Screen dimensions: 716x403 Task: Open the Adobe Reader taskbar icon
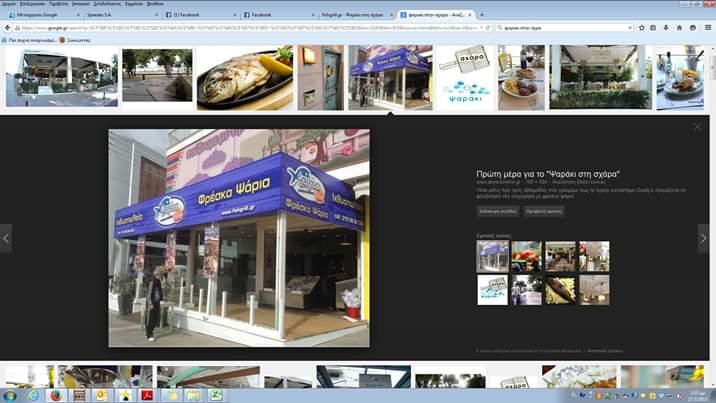coord(147,396)
